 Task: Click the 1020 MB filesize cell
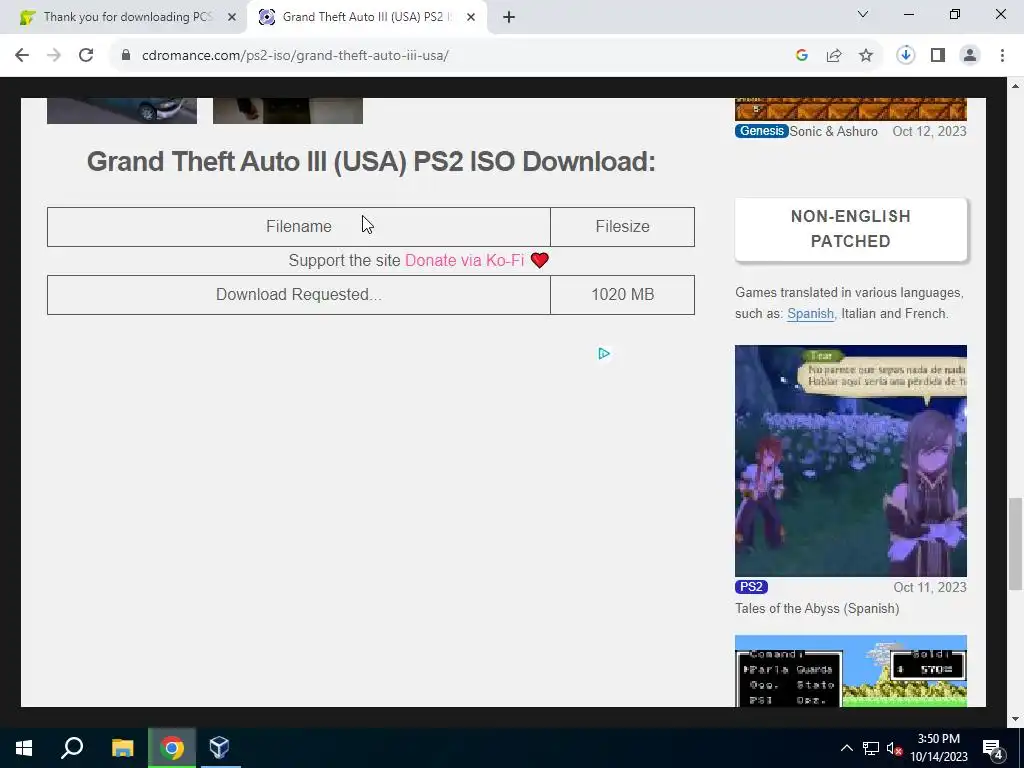click(x=622, y=295)
